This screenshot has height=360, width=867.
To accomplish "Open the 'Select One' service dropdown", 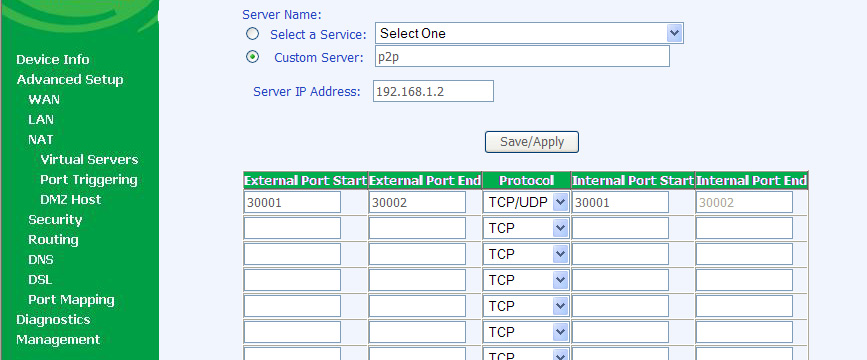I will point(529,33).
